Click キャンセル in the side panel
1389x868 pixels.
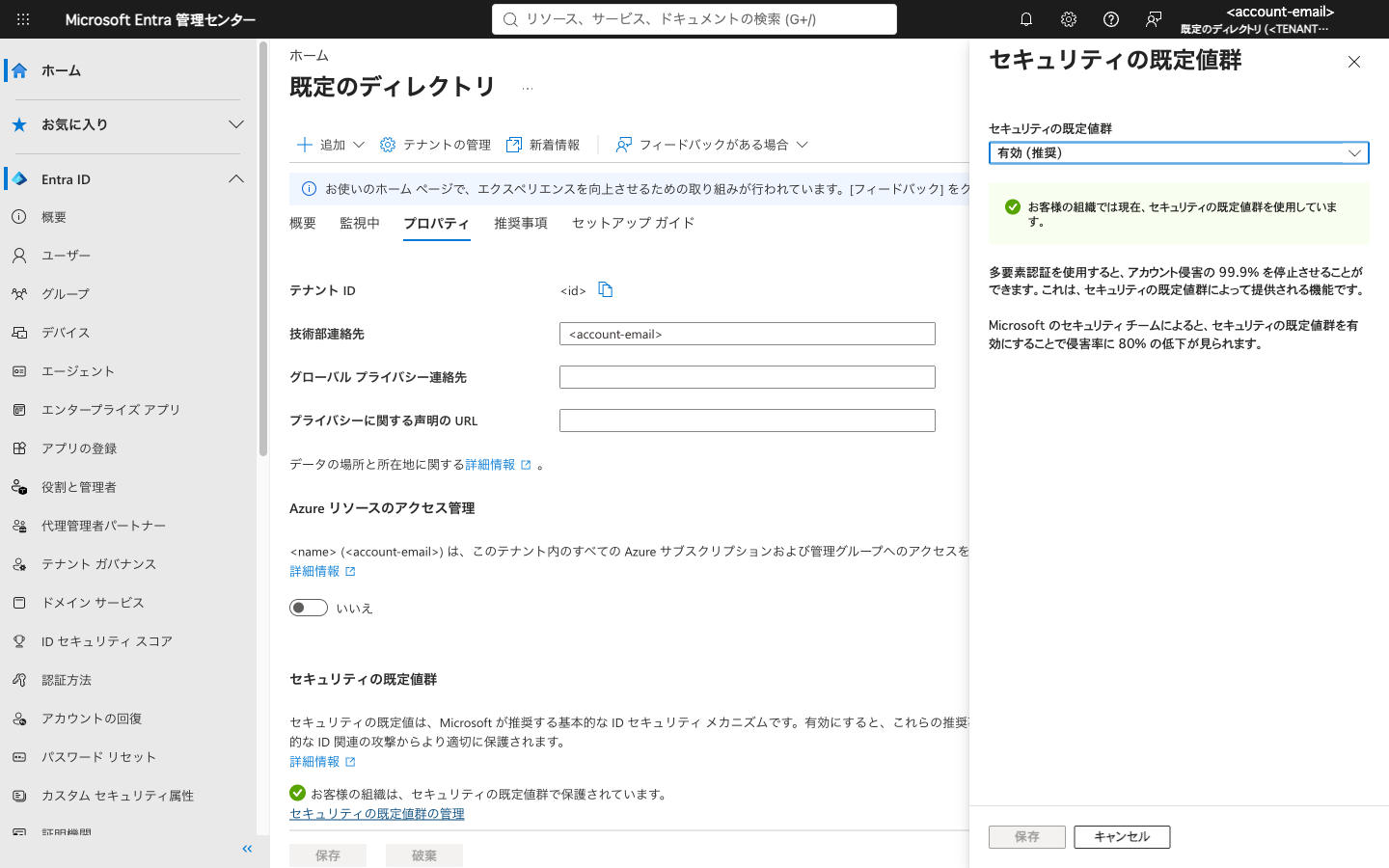(x=1122, y=837)
